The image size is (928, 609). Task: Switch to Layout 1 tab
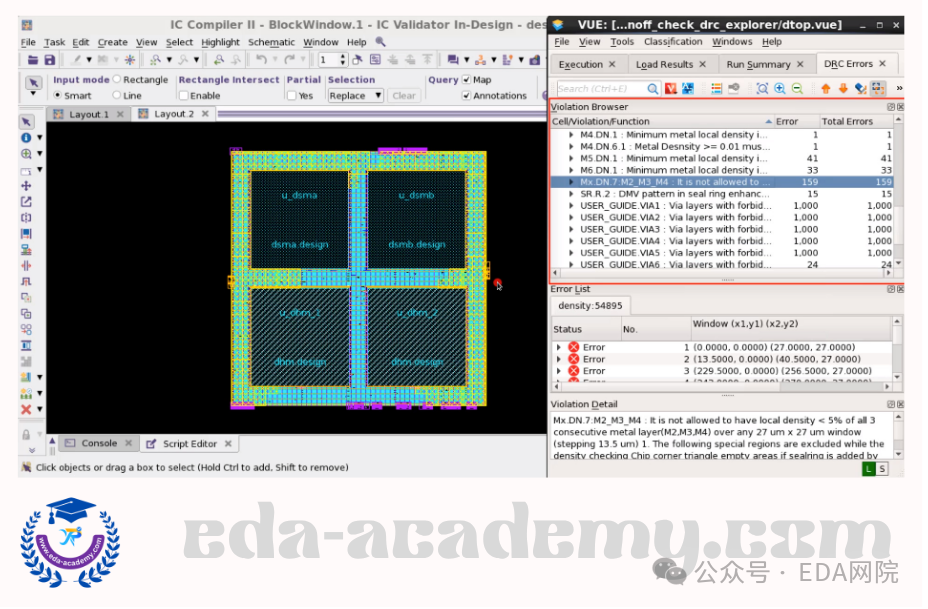[x=89, y=115]
